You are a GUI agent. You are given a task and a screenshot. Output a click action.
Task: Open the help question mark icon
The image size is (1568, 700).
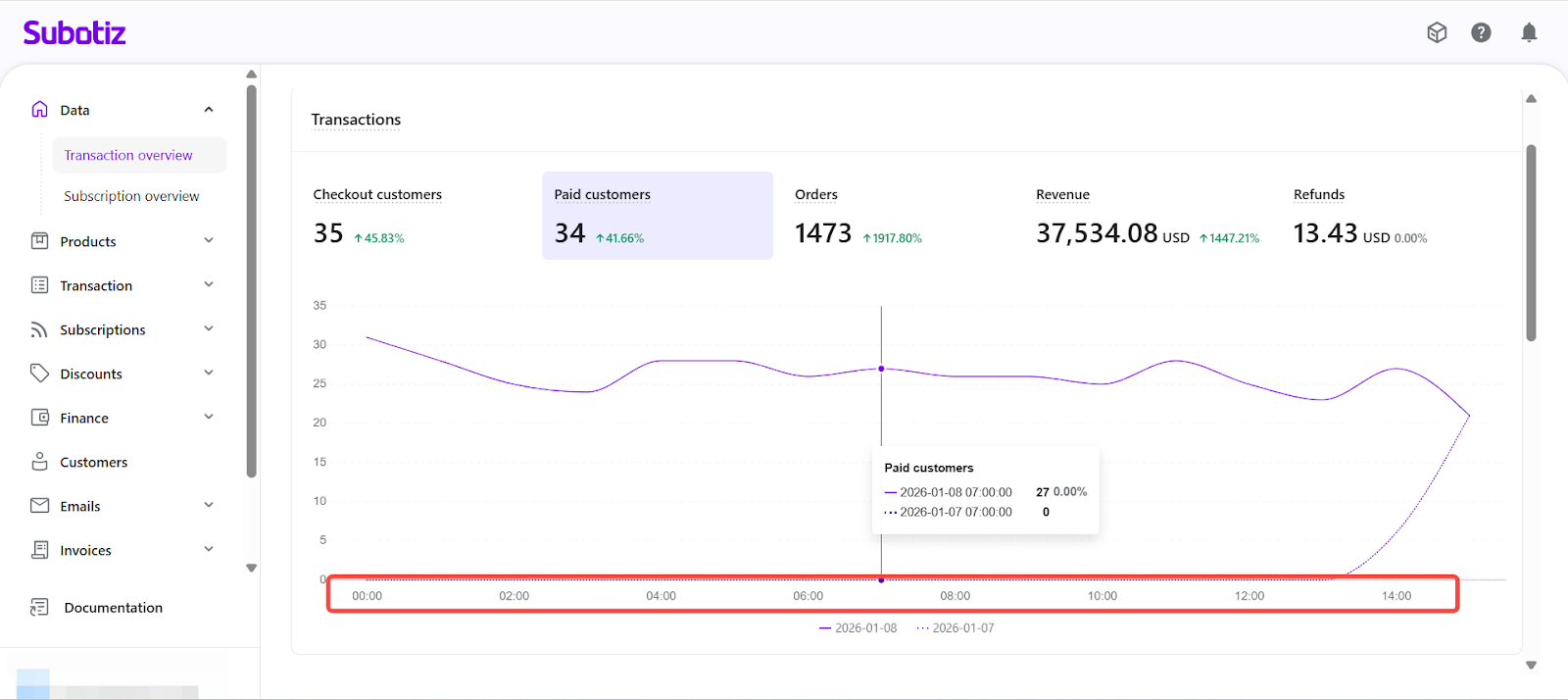[1481, 32]
